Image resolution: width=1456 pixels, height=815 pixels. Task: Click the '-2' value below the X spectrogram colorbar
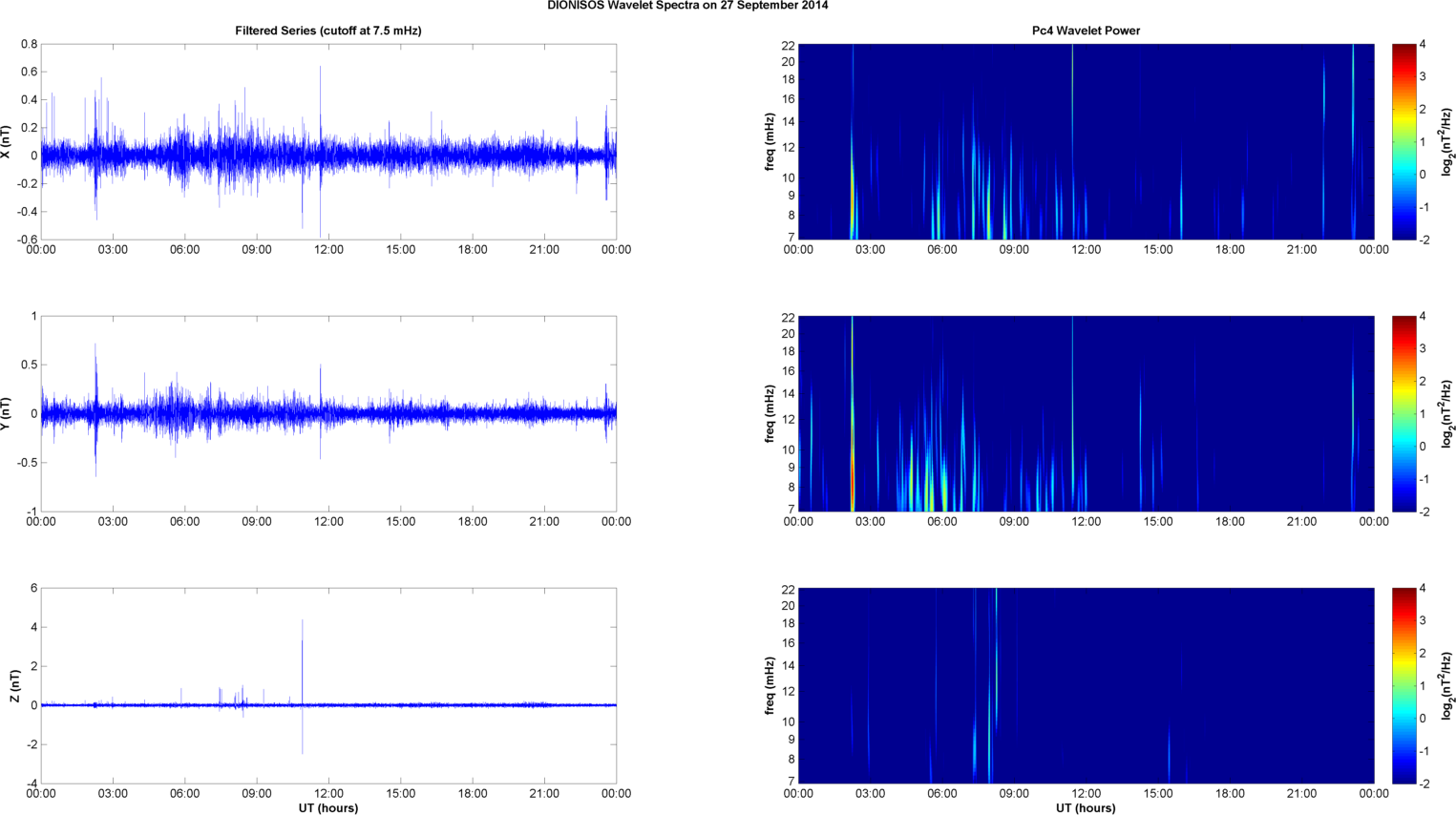click(x=1424, y=240)
